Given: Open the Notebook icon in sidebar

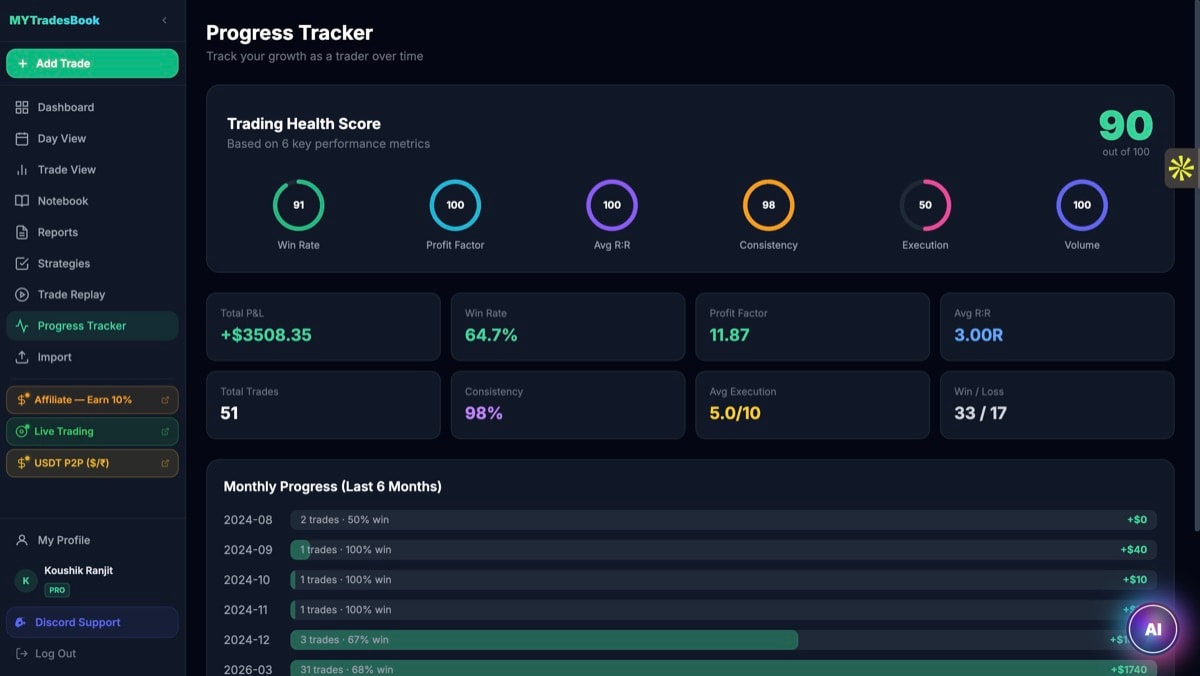Looking at the screenshot, I should tap(22, 200).
